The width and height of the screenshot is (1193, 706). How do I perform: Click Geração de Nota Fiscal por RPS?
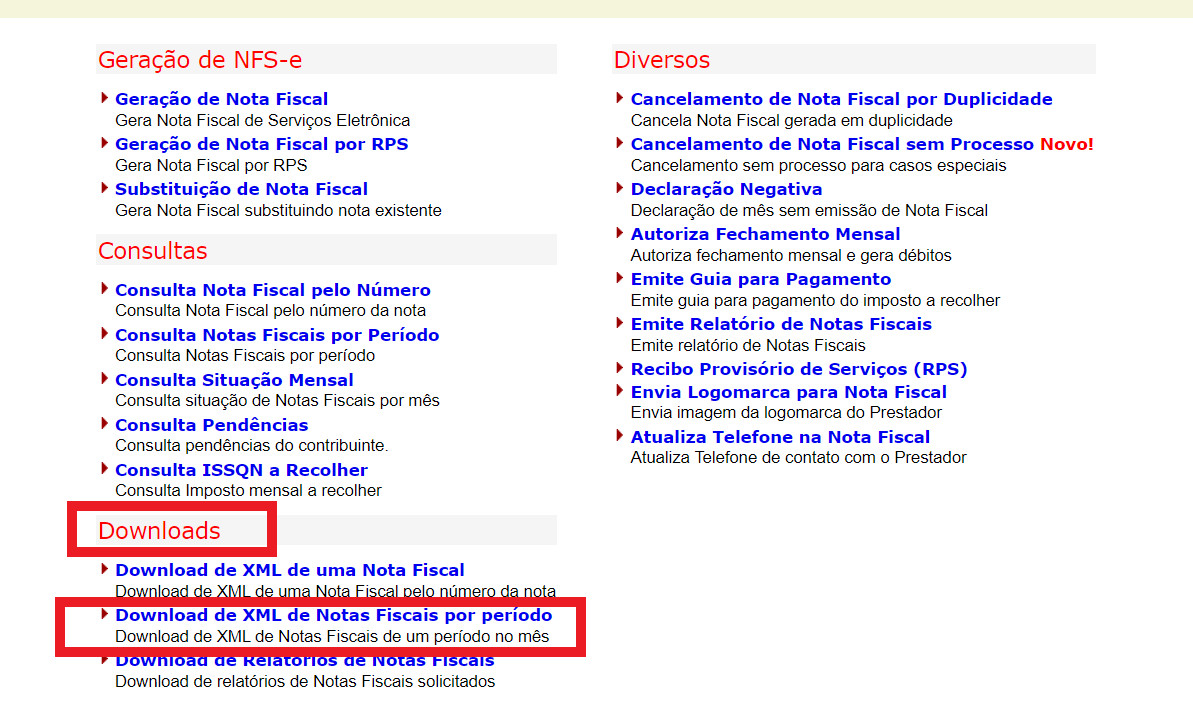tap(261, 144)
